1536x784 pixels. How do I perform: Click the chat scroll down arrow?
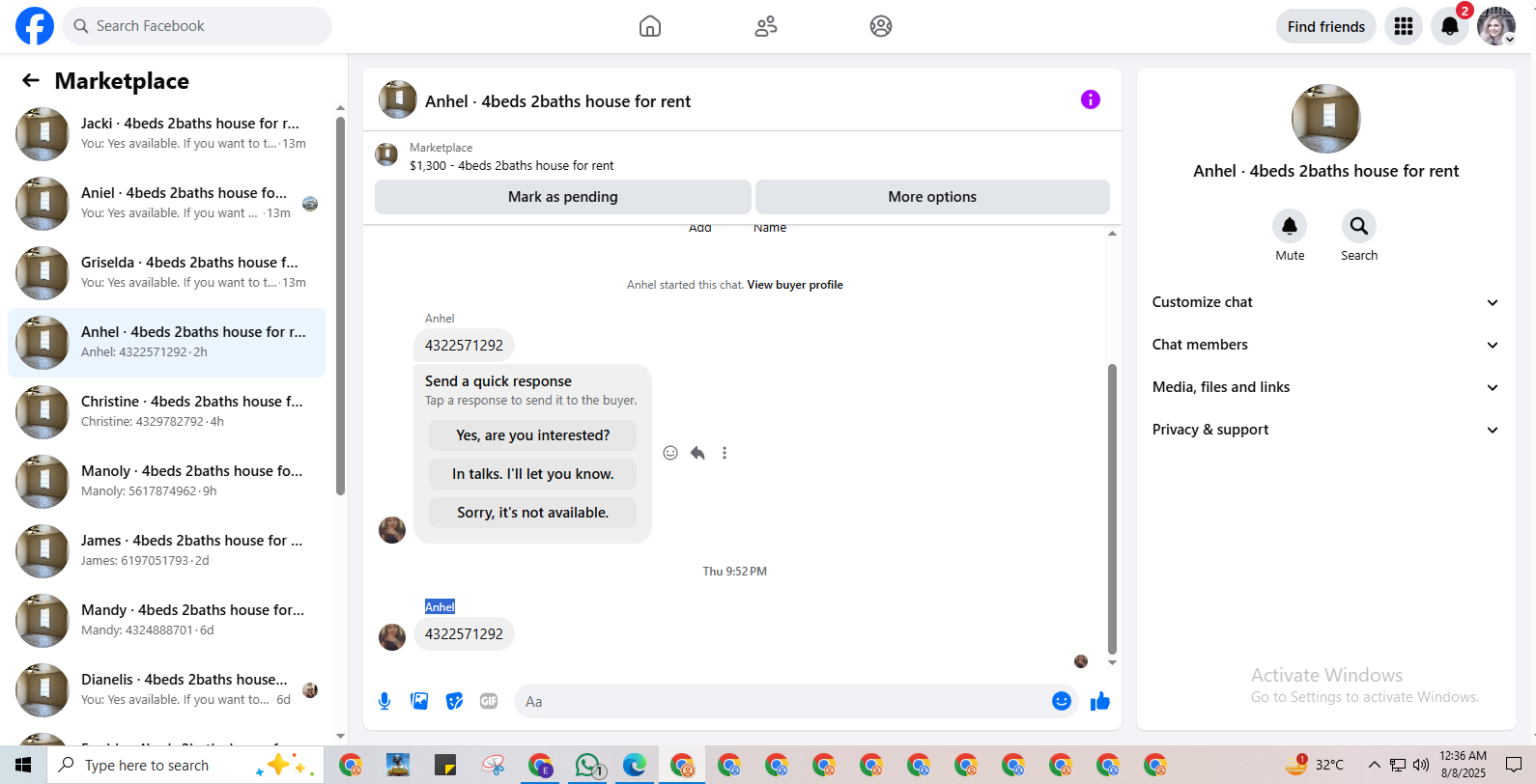pyautogui.click(x=1112, y=663)
